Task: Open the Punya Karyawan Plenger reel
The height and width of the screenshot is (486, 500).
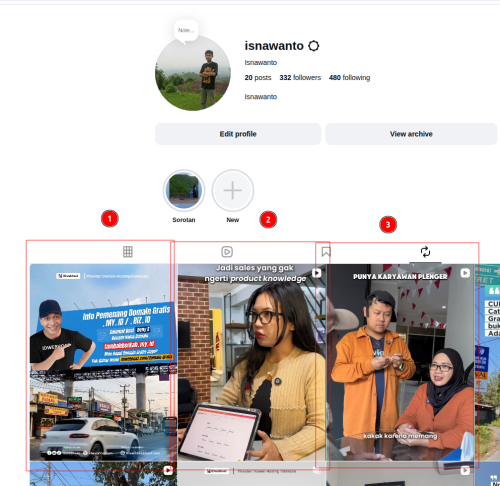Action: pyautogui.click(x=400, y=362)
